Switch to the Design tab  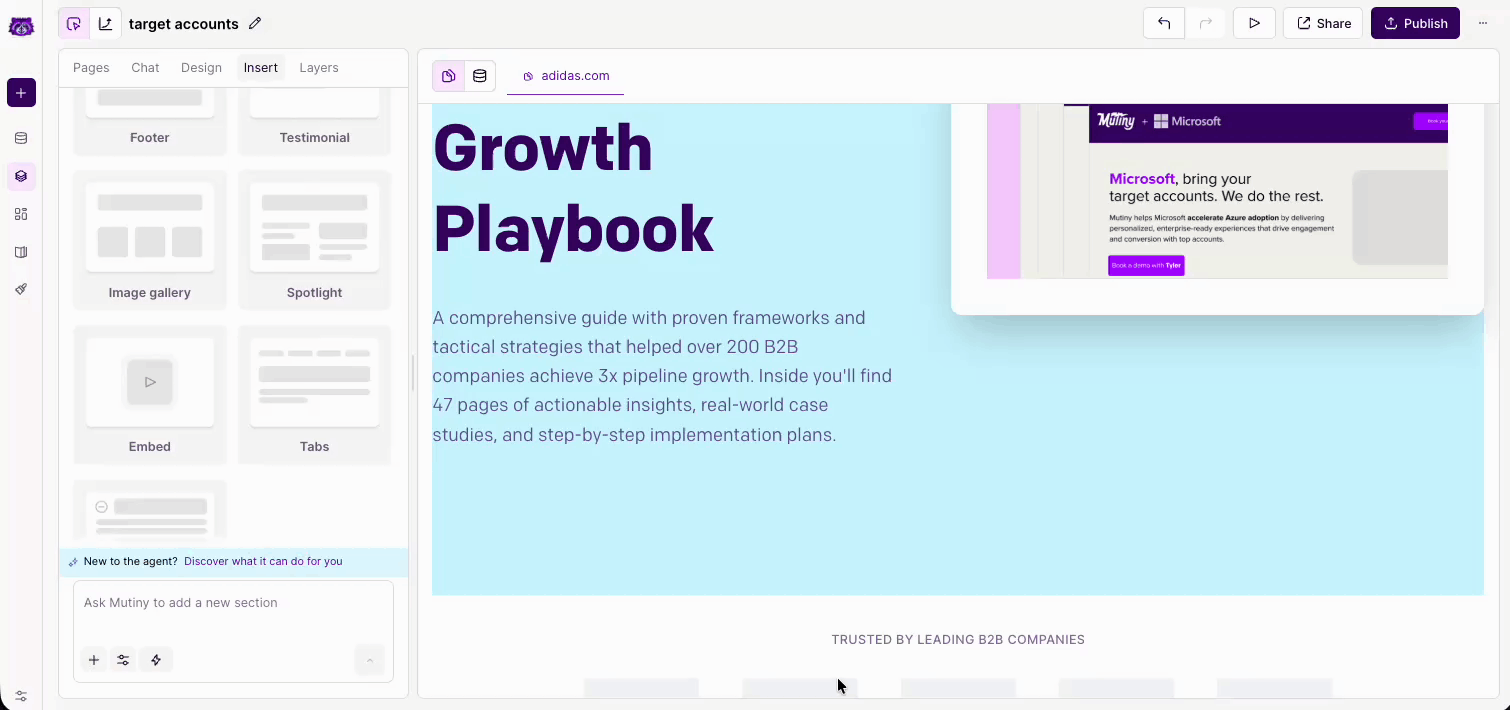click(201, 68)
